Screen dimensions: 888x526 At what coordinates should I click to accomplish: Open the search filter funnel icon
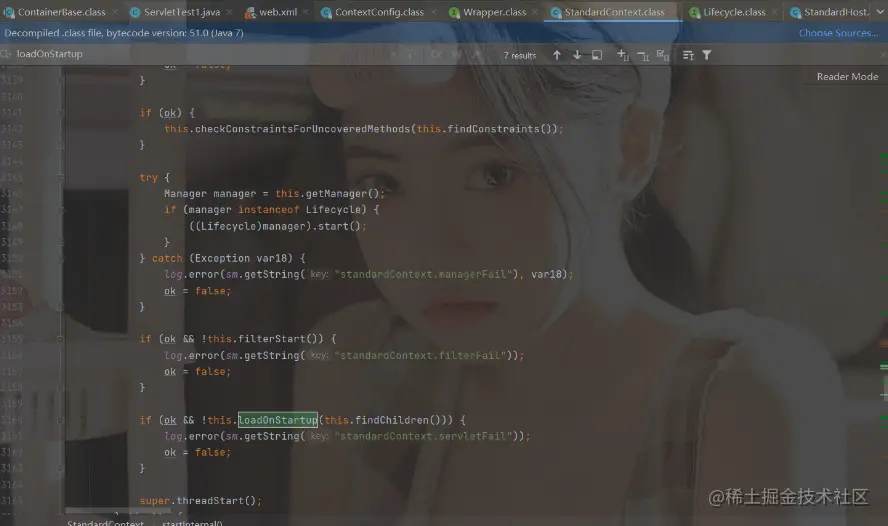(707, 55)
